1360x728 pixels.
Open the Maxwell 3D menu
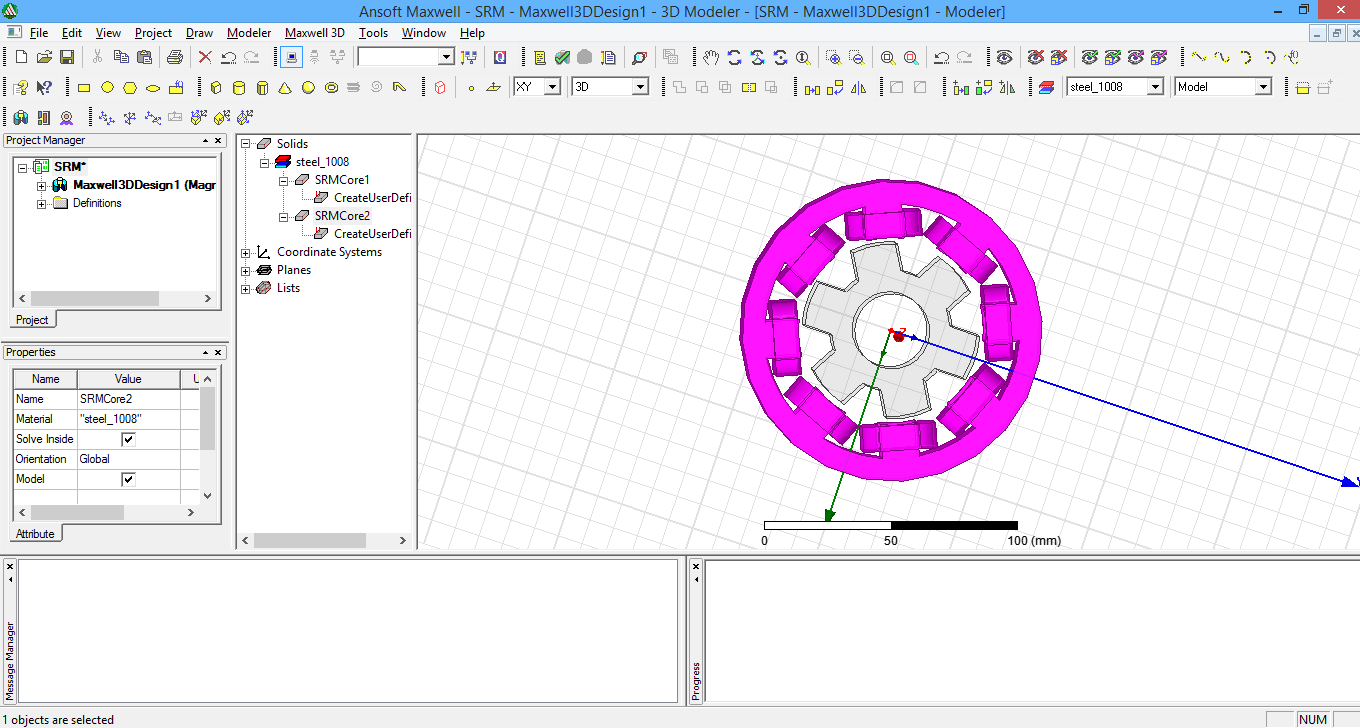pos(315,33)
